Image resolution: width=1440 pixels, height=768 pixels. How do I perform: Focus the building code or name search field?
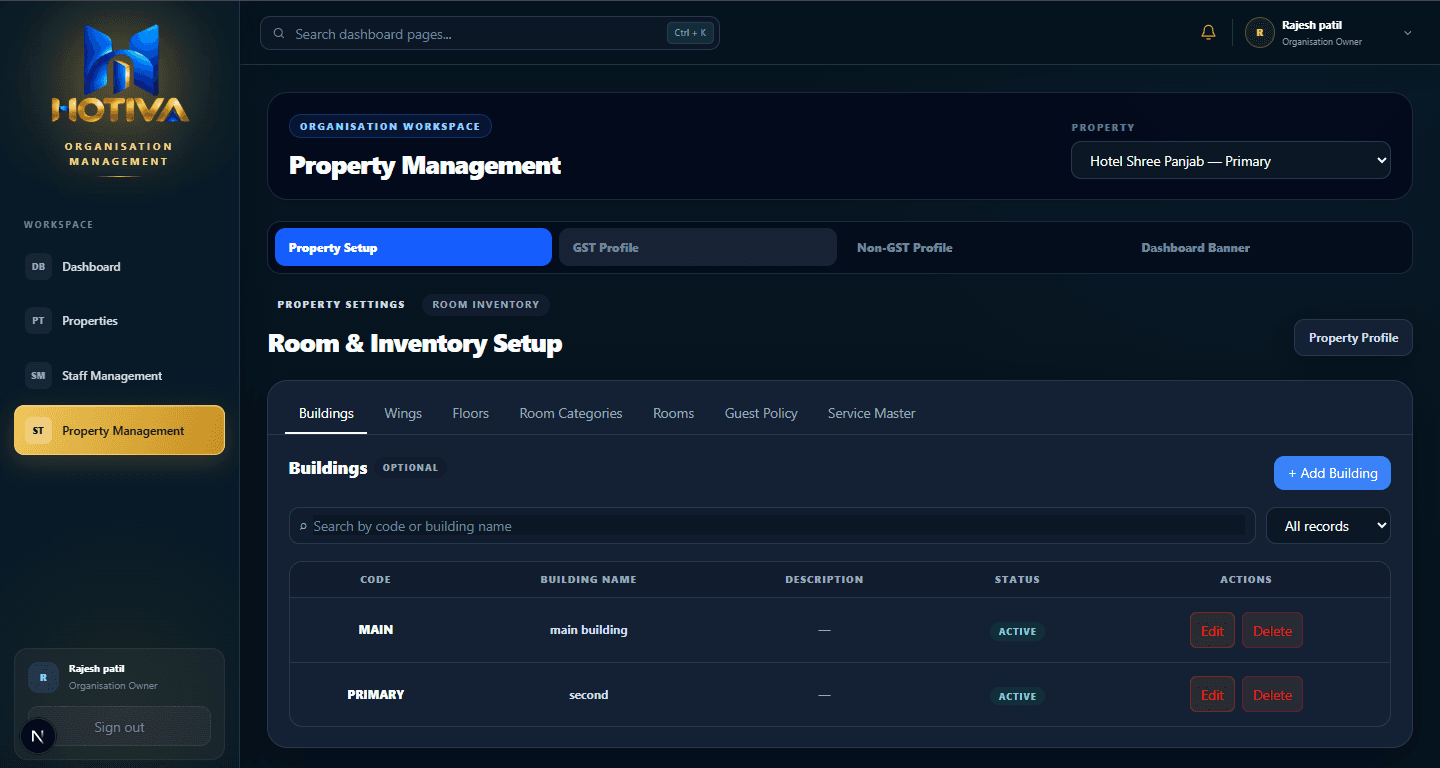(772, 526)
